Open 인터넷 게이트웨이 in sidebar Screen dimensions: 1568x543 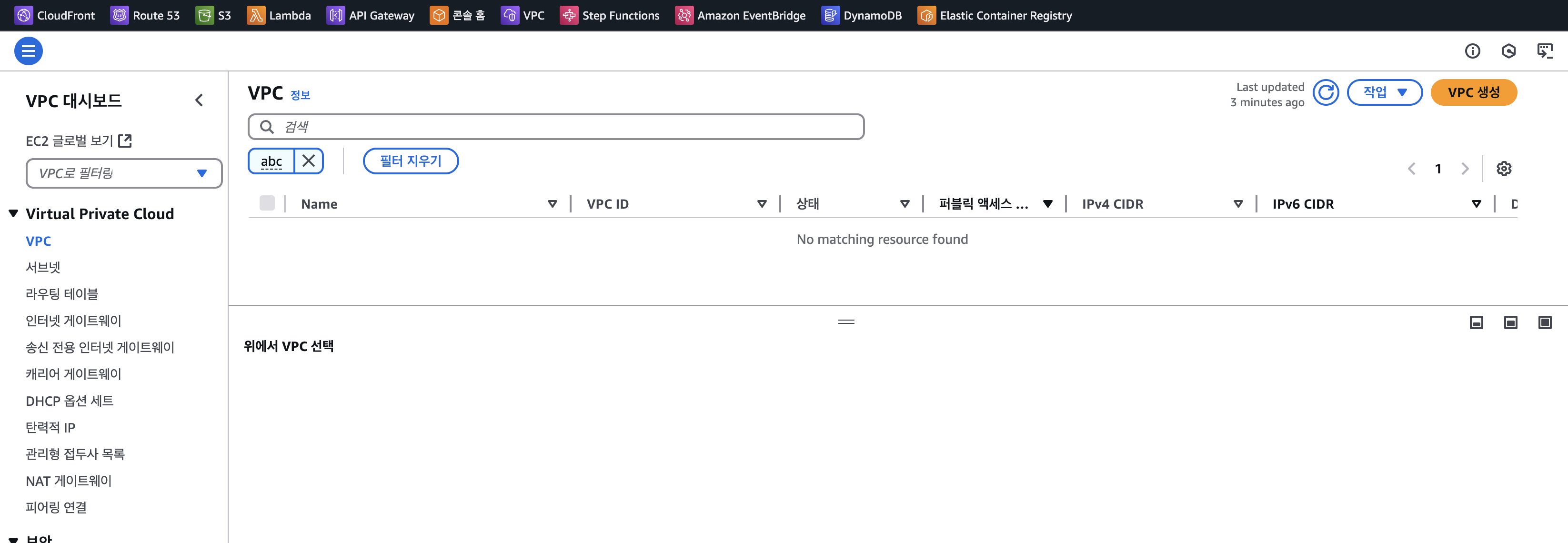tap(74, 321)
